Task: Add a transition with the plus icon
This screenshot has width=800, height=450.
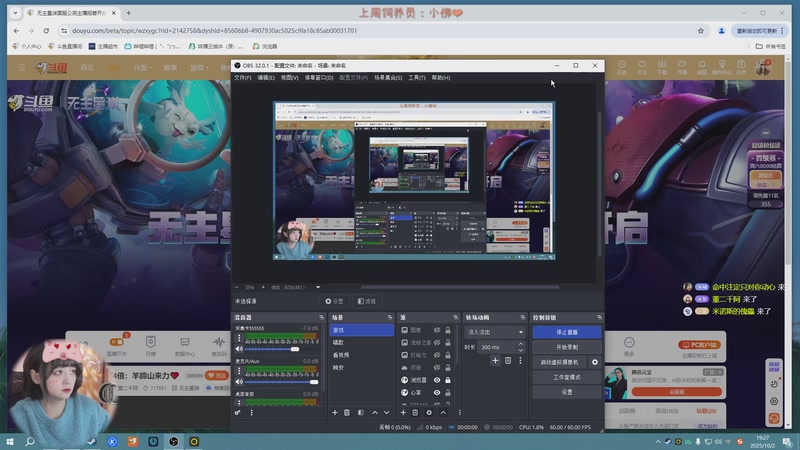Action: click(x=495, y=360)
